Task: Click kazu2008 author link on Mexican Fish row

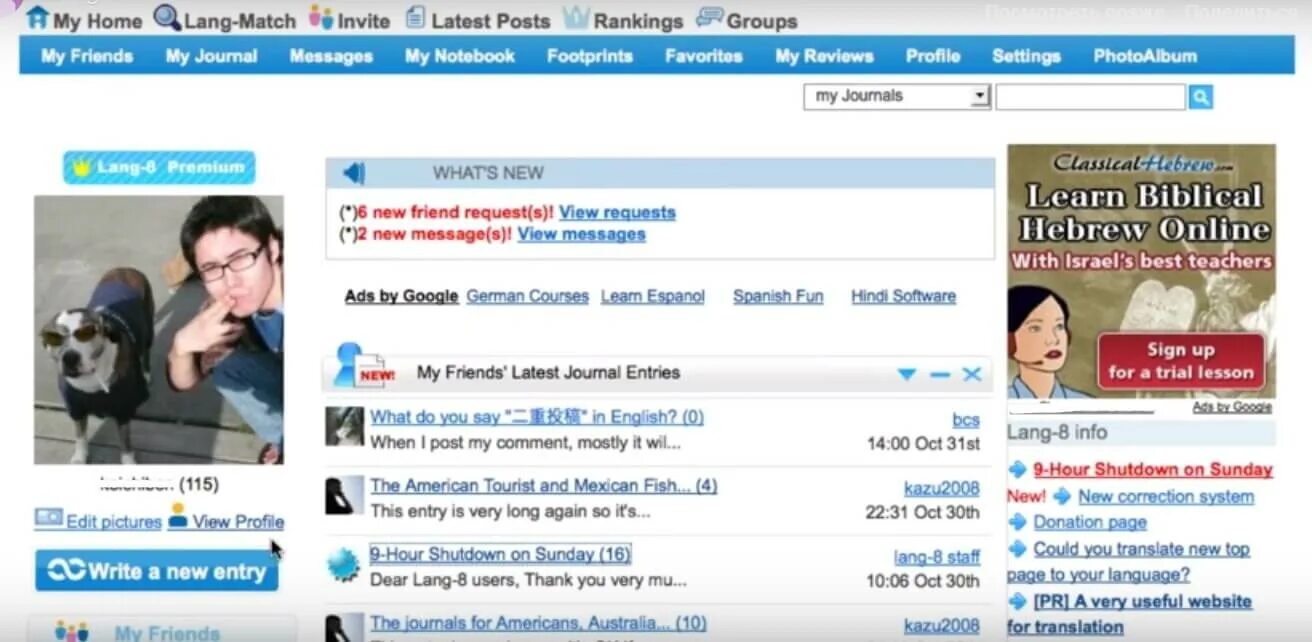Action: point(942,489)
